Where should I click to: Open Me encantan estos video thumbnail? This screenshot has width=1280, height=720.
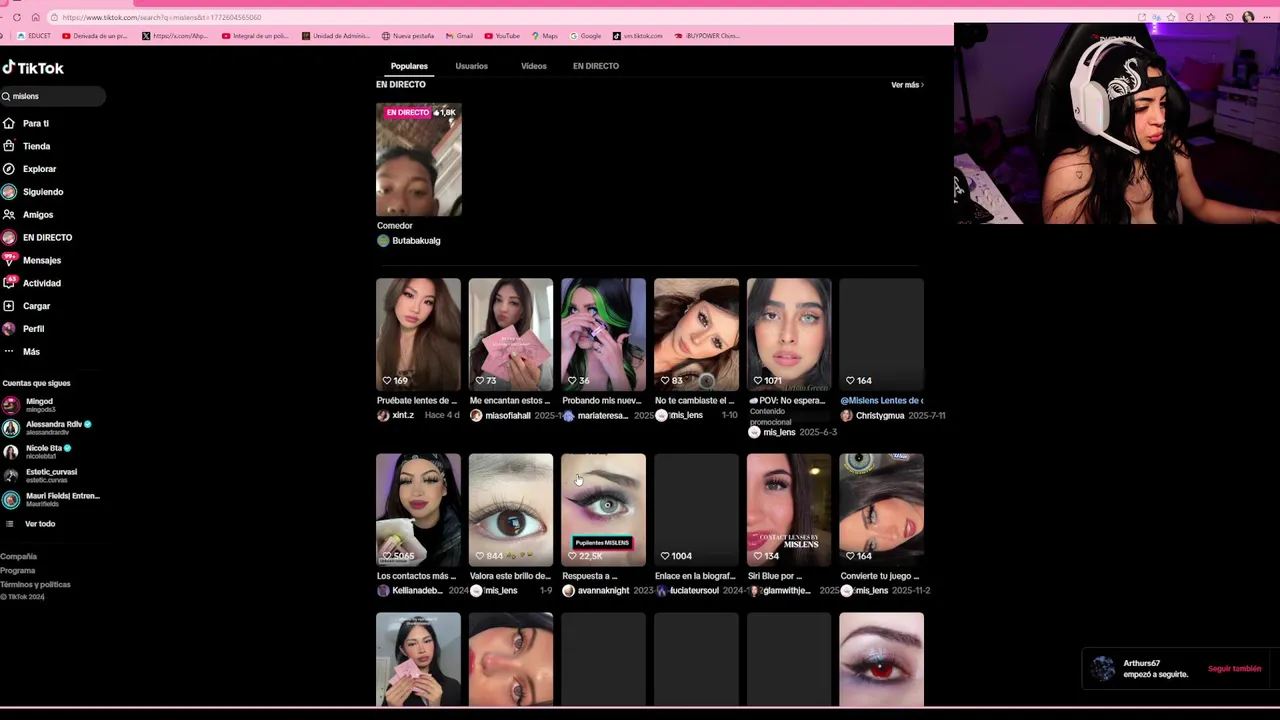point(511,334)
